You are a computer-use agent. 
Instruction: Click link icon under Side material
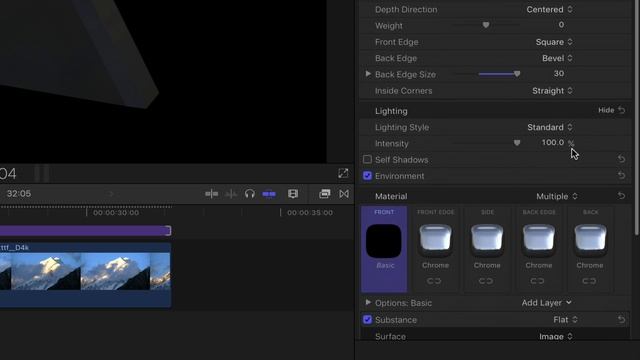[x=486, y=281]
